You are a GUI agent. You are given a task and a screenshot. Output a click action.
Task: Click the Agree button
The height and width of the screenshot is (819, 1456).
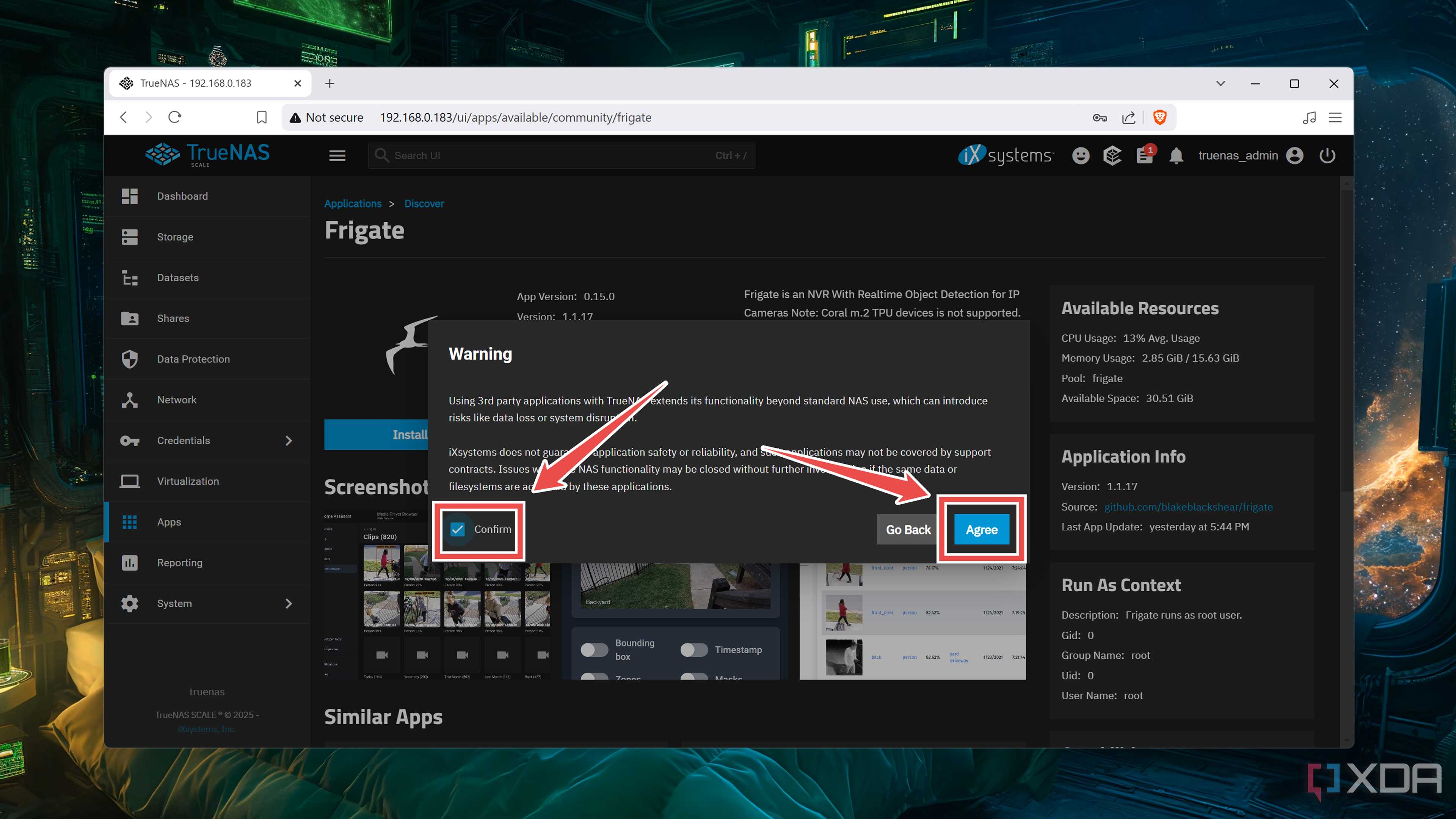[x=981, y=530]
